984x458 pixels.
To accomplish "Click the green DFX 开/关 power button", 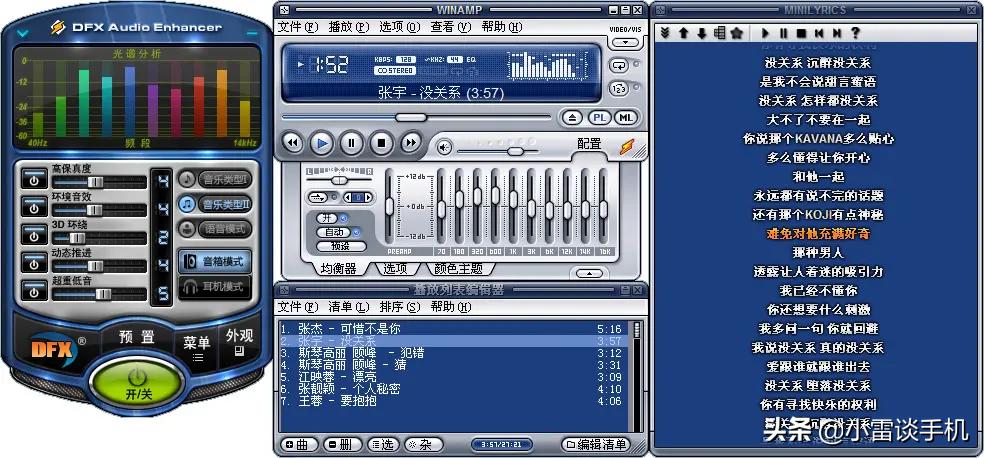I will 137,383.
